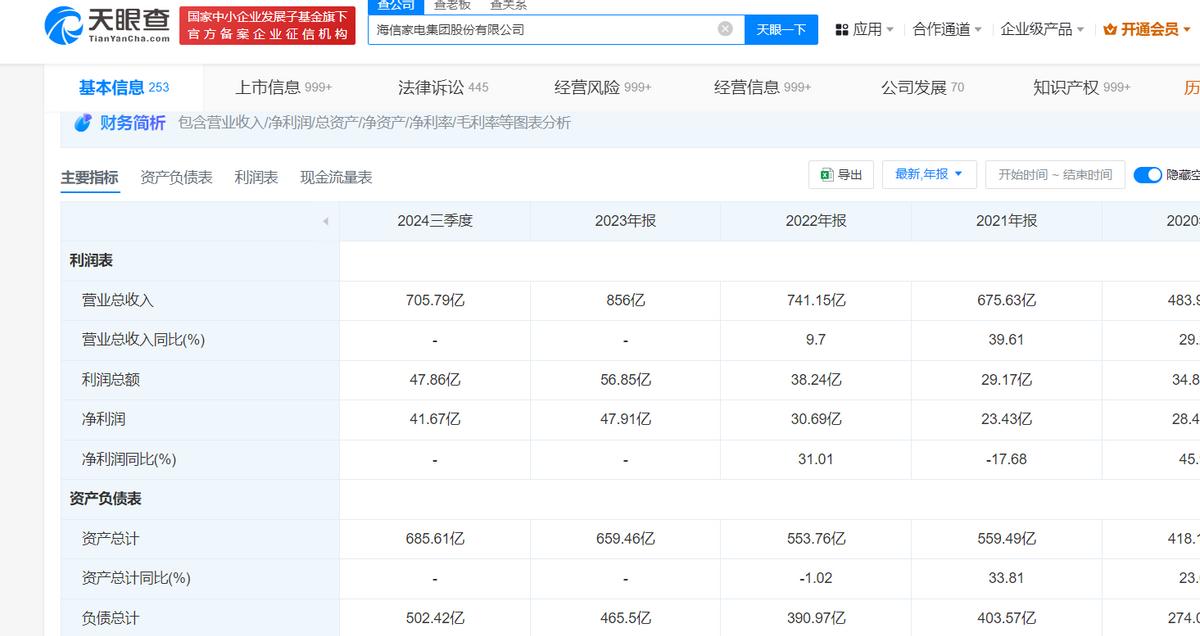Expand the 企业级产品 menu
This screenshot has height=636, width=1200.
pyautogui.click(x=1042, y=30)
